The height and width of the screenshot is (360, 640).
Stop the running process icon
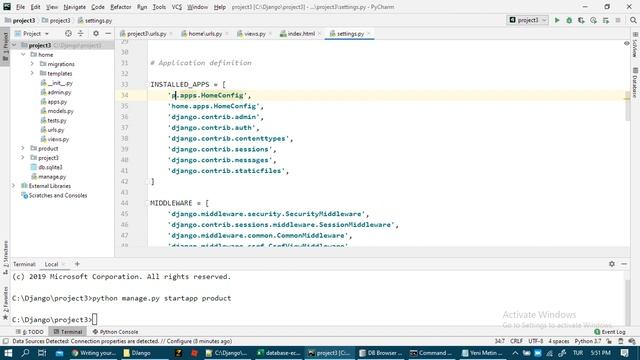(x=618, y=20)
